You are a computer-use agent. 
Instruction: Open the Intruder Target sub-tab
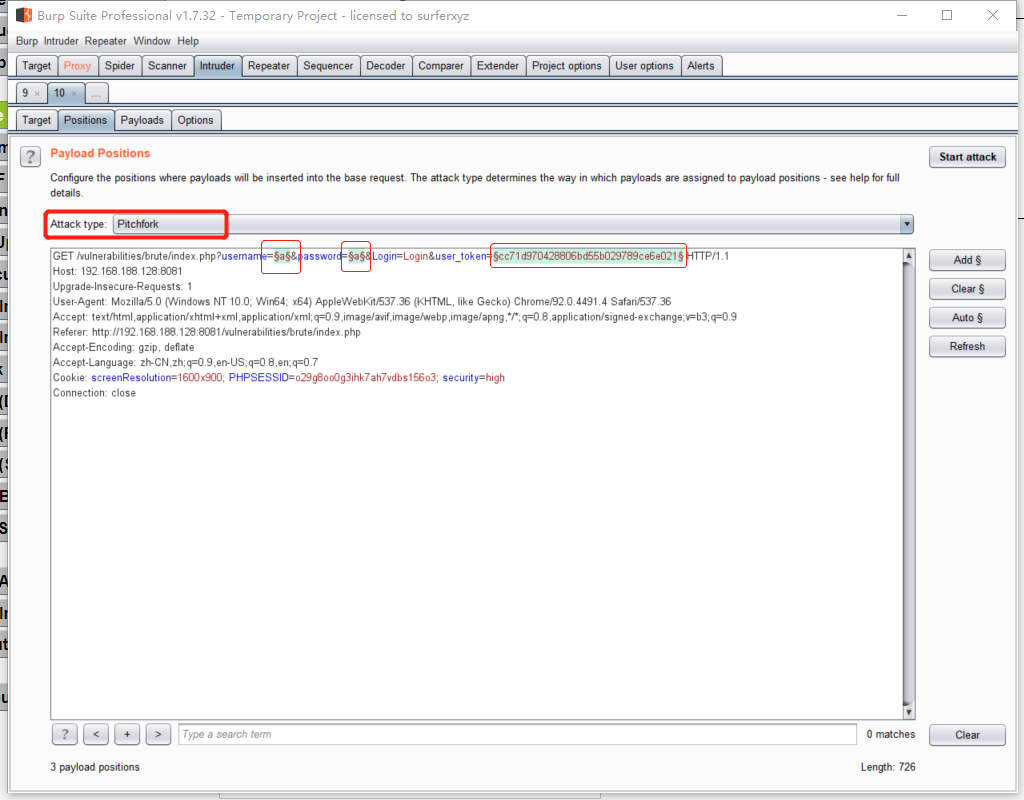click(36, 120)
